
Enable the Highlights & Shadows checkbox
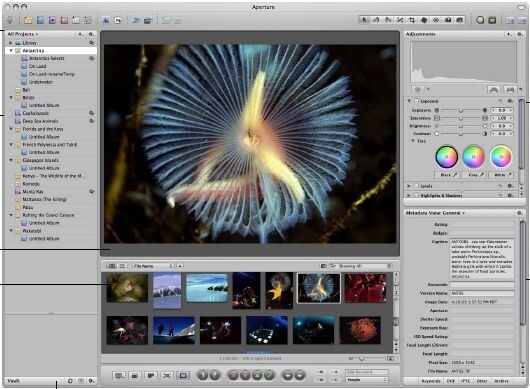point(416,195)
